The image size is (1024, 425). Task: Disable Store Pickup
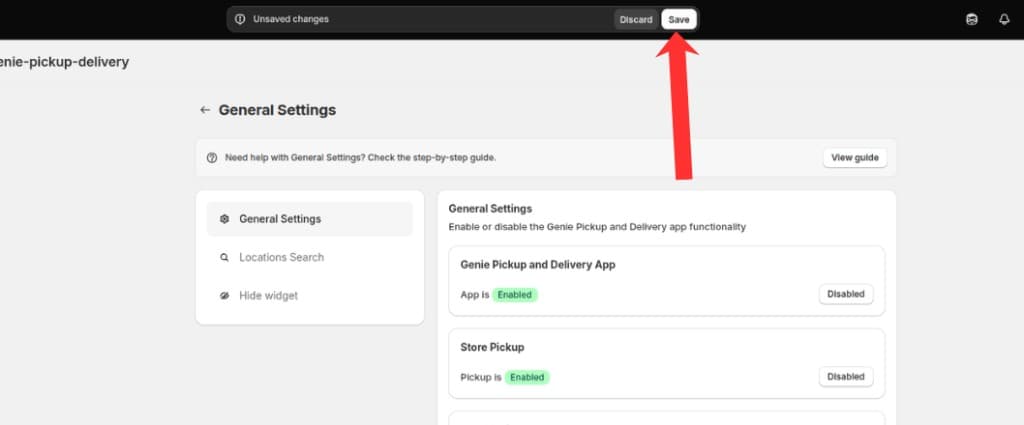[x=846, y=377]
